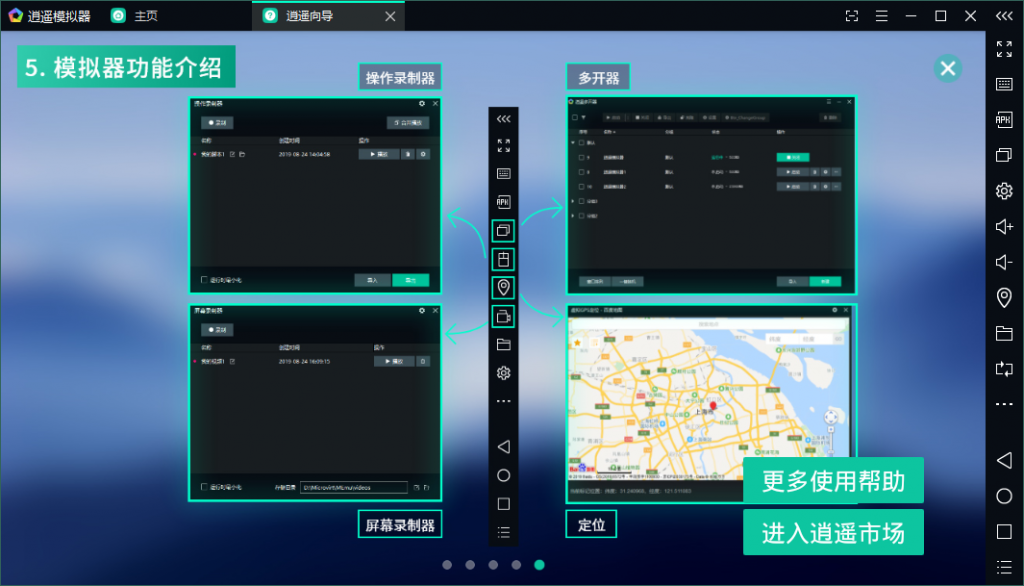
Task: Click the 进入逍遥市场 button
Action: pos(833,533)
